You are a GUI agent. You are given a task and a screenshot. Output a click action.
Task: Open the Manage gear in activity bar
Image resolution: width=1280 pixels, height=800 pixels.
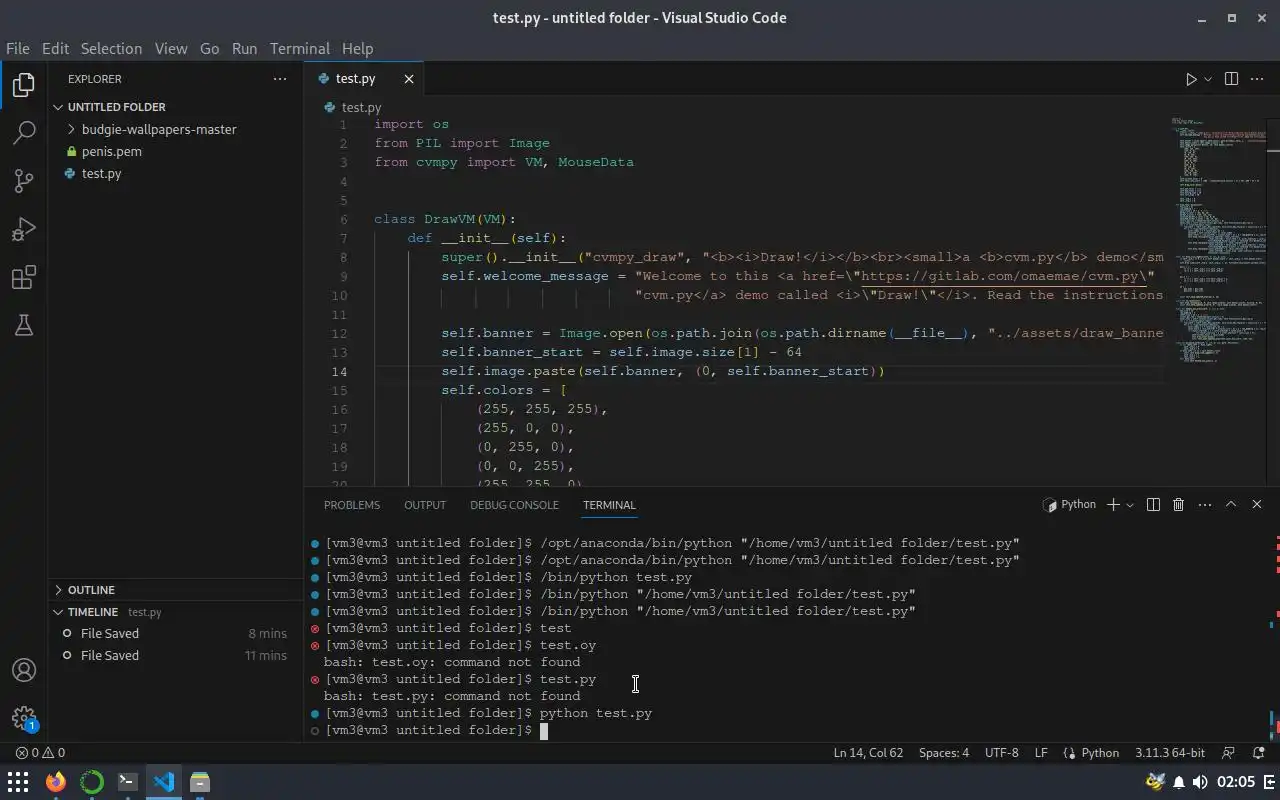click(24, 718)
